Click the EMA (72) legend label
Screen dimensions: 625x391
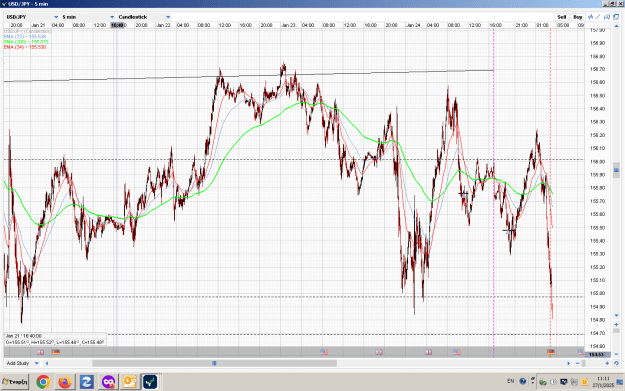click(25, 37)
